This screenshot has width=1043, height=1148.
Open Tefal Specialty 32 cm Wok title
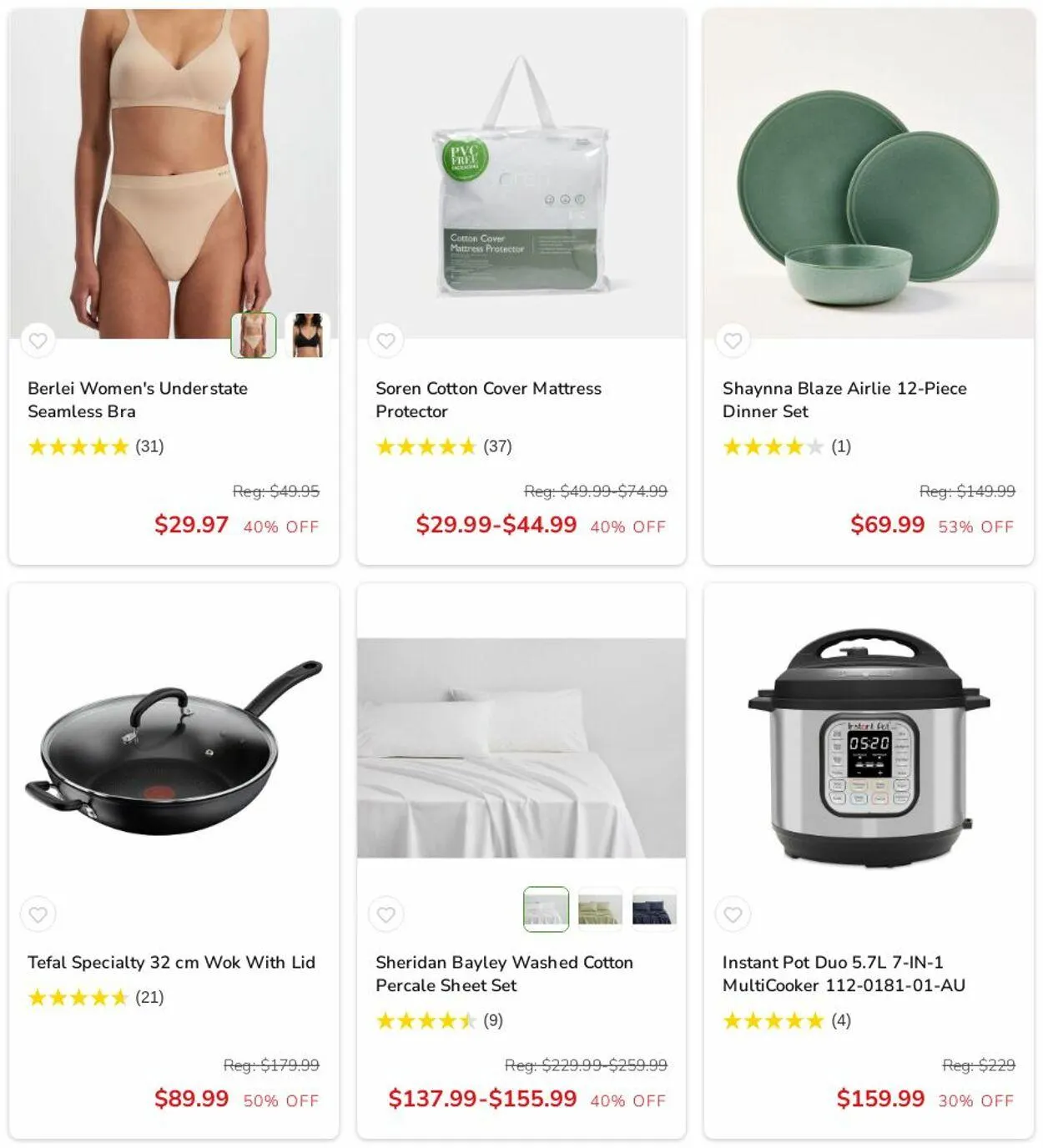[x=171, y=962]
